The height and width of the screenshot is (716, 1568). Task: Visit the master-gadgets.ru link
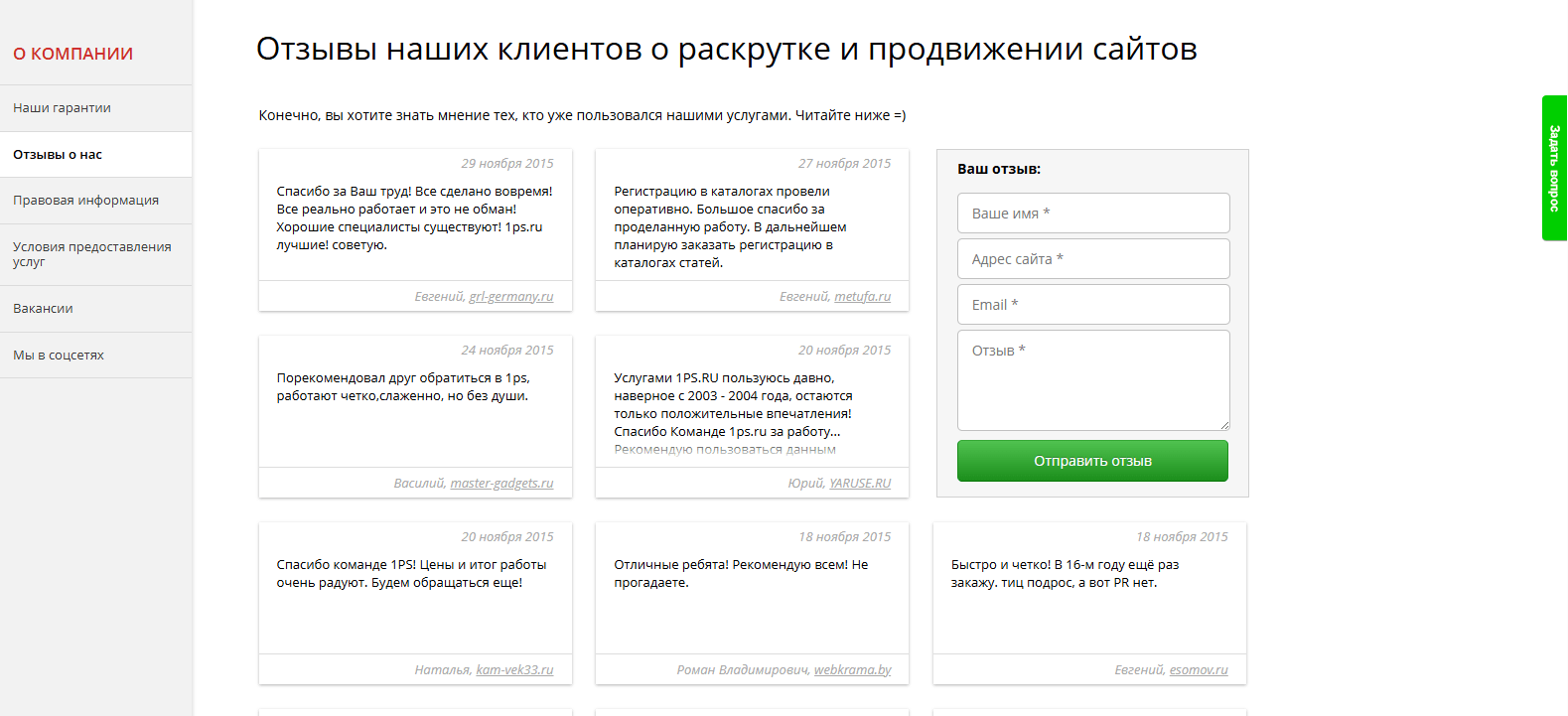501,484
